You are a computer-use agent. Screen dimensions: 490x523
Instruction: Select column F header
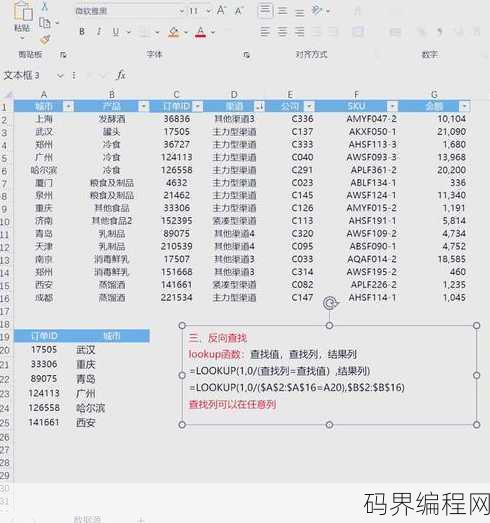coord(356,95)
